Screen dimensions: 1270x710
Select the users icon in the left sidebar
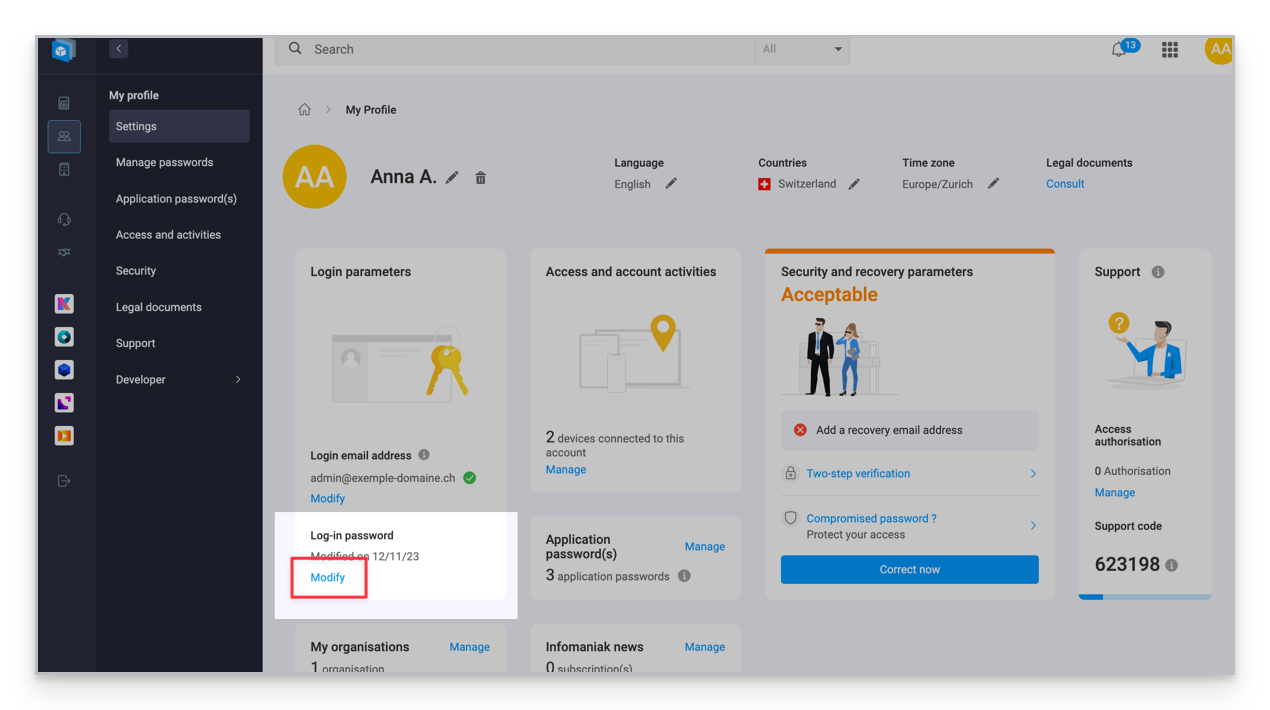coord(64,136)
